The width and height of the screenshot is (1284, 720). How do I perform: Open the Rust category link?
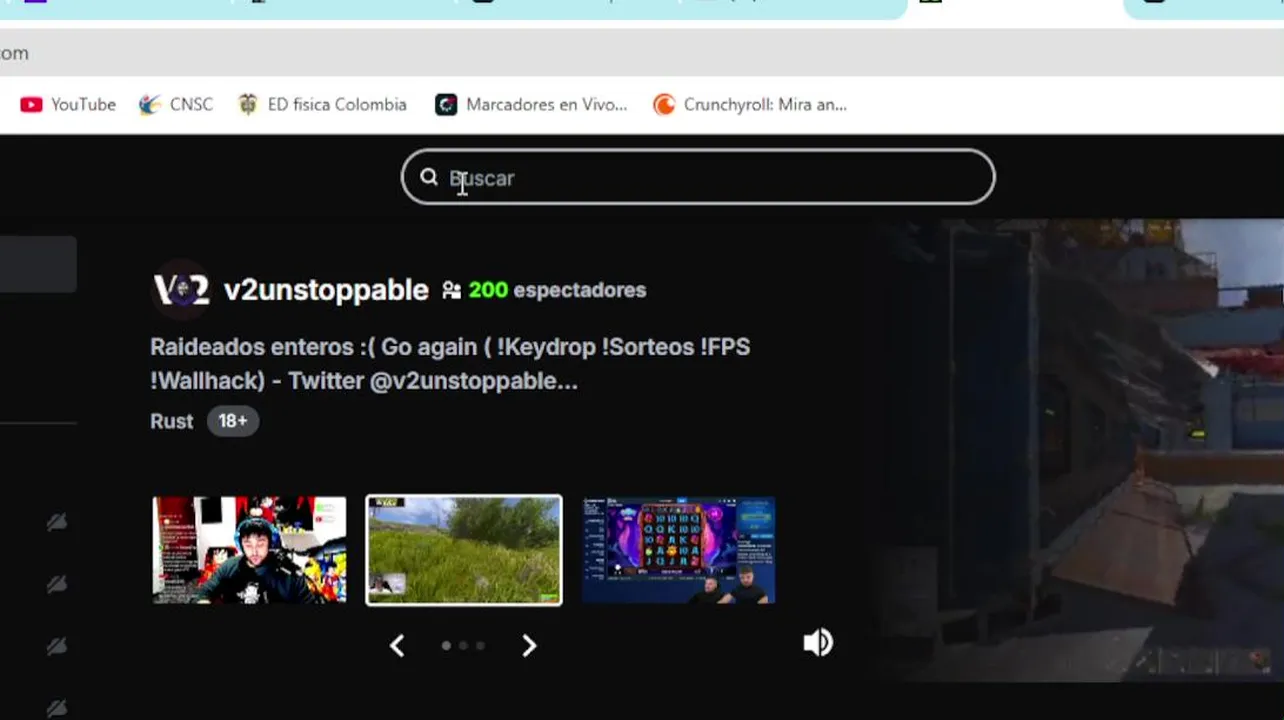click(x=171, y=421)
